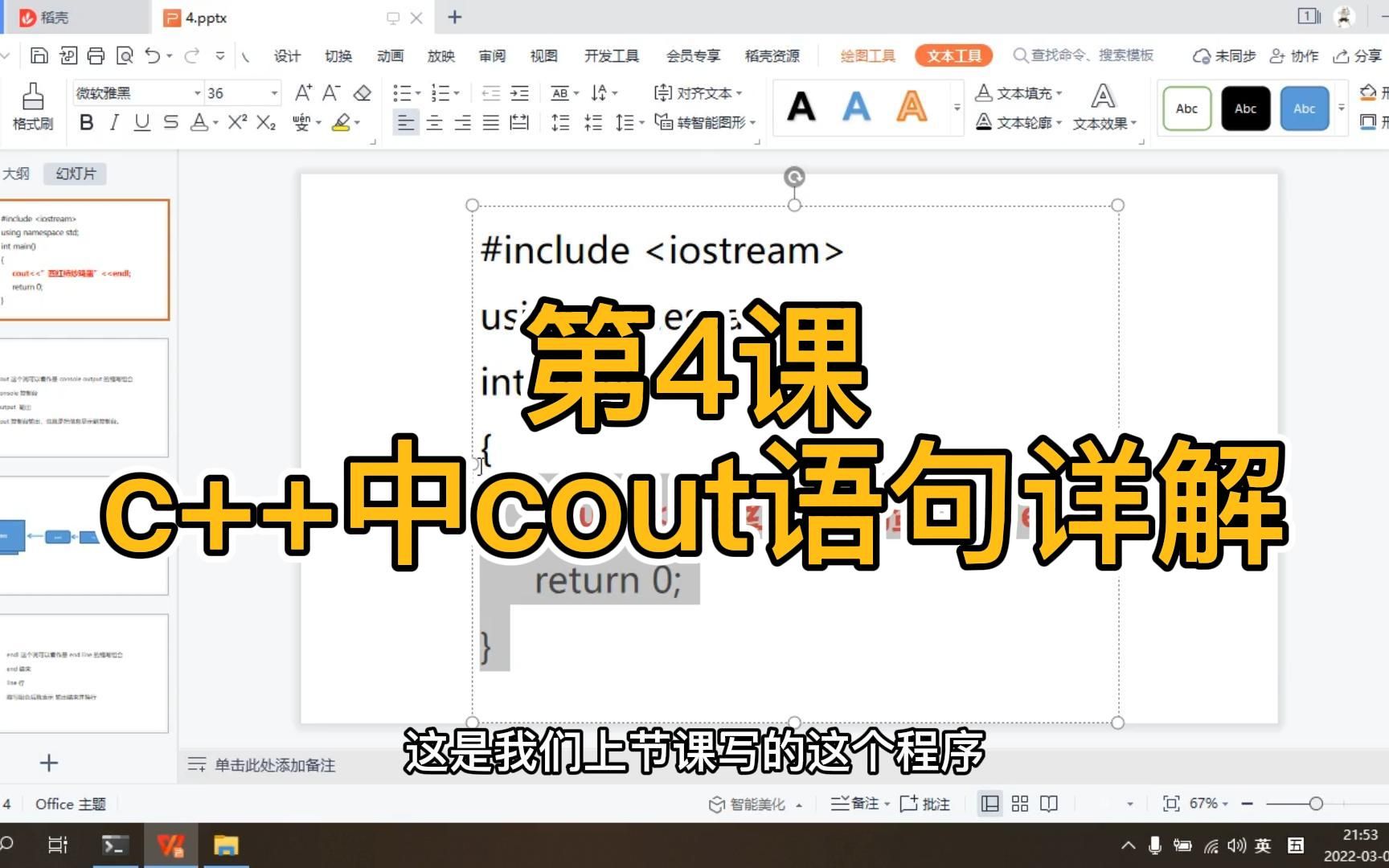Click 批注 comment button in status bar
Screen dimensions: 1389x868
[x=925, y=804]
